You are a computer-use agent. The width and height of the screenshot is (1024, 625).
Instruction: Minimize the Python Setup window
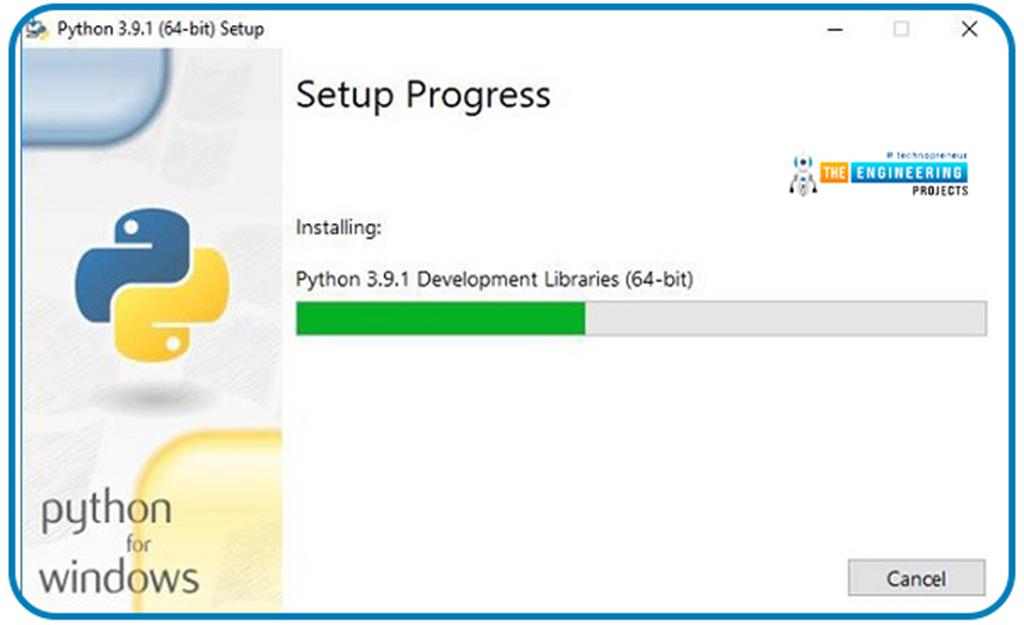(x=835, y=30)
